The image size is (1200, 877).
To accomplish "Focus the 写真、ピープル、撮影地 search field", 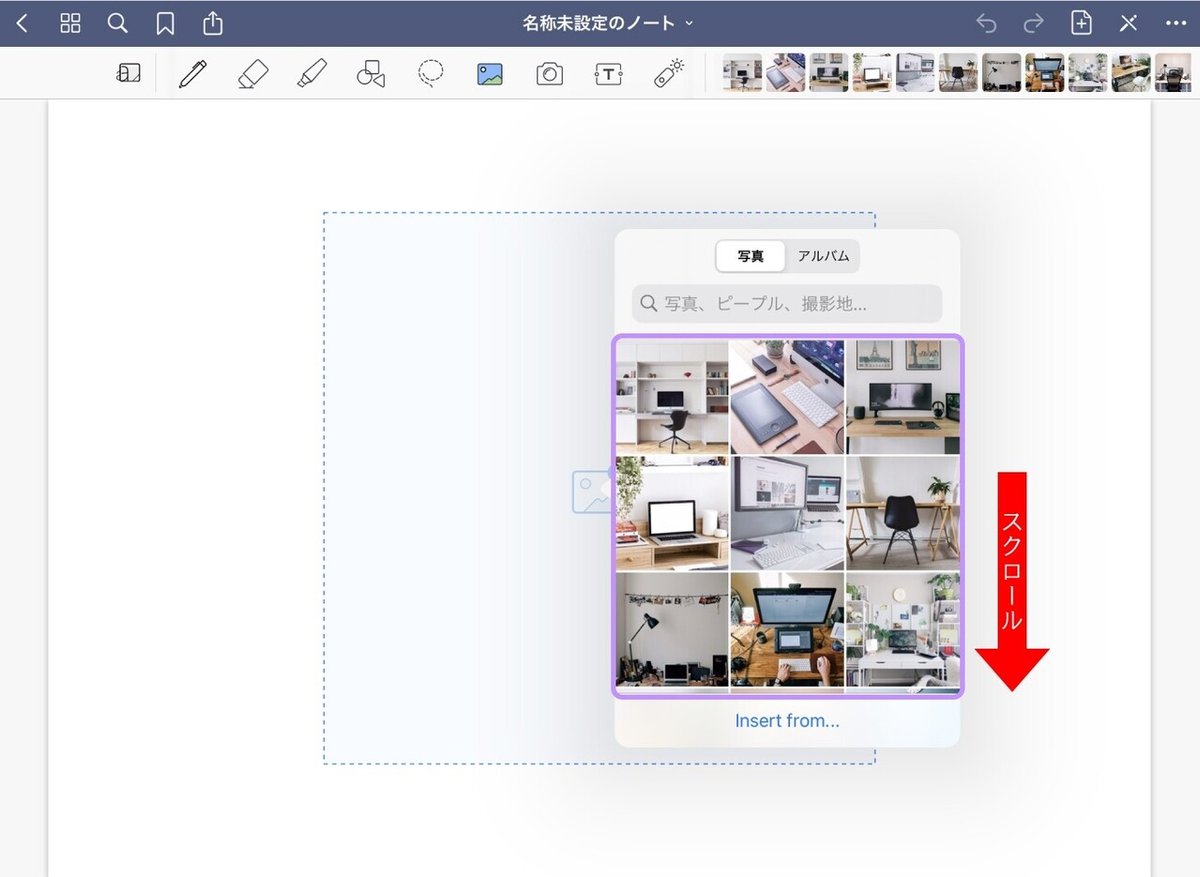I will point(787,303).
